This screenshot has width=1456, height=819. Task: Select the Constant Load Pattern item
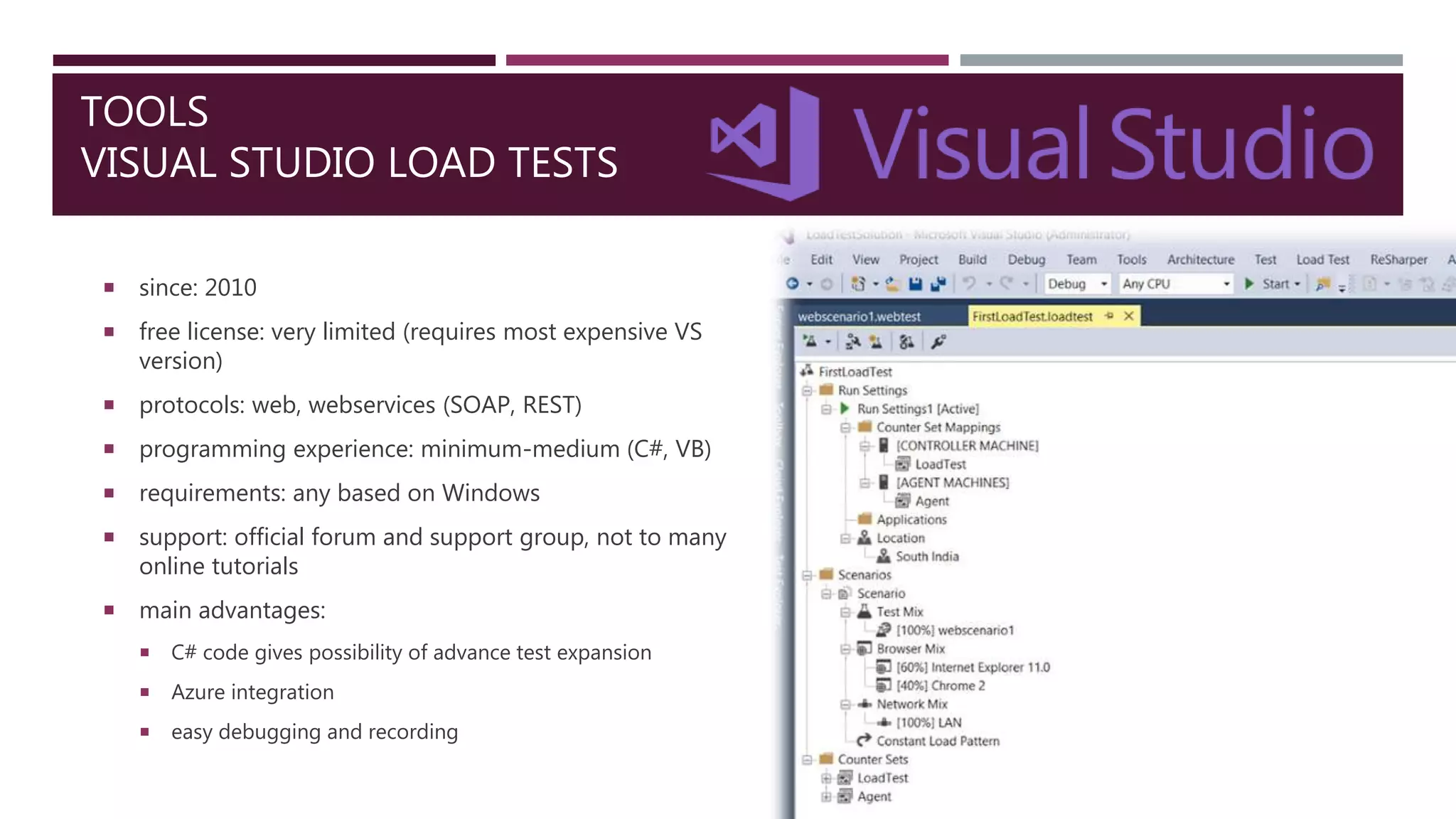tap(938, 742)
